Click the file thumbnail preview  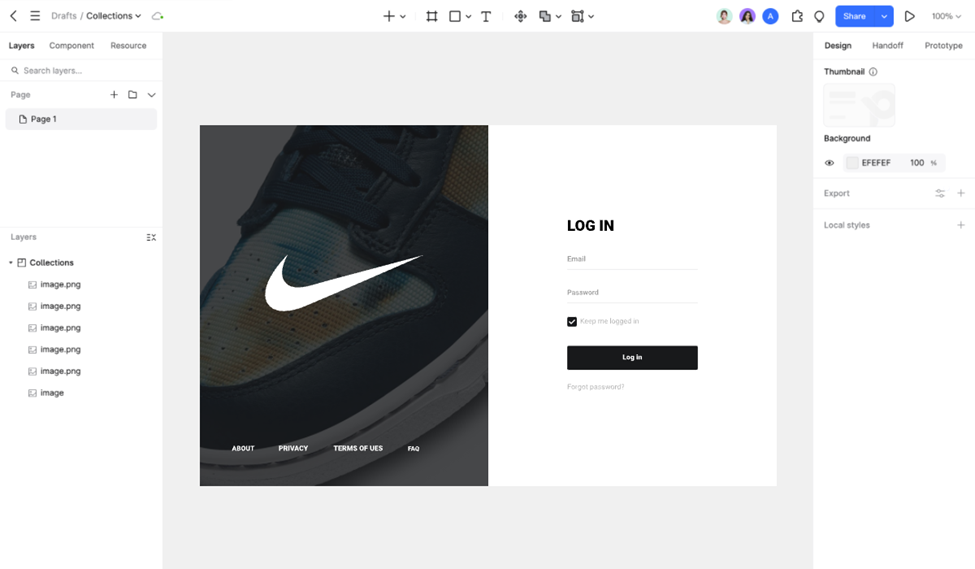pyautogui.click(x=859, y=105)
